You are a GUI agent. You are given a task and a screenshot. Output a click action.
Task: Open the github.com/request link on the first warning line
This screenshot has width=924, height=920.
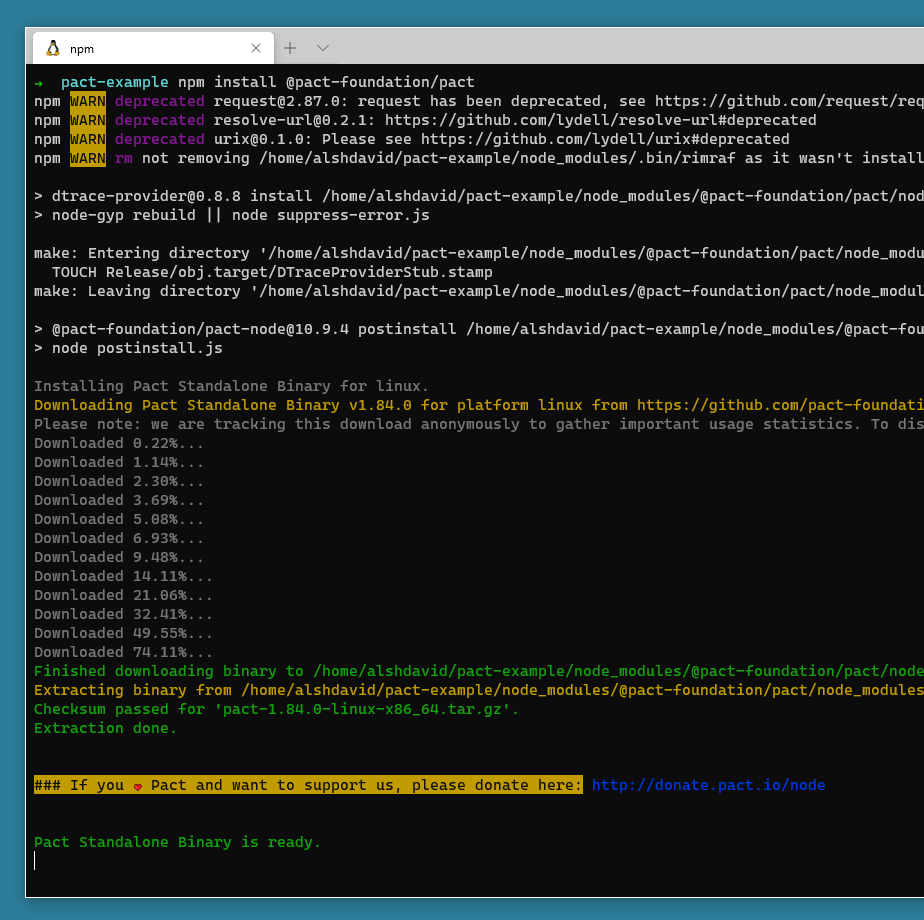pos(789,101)
